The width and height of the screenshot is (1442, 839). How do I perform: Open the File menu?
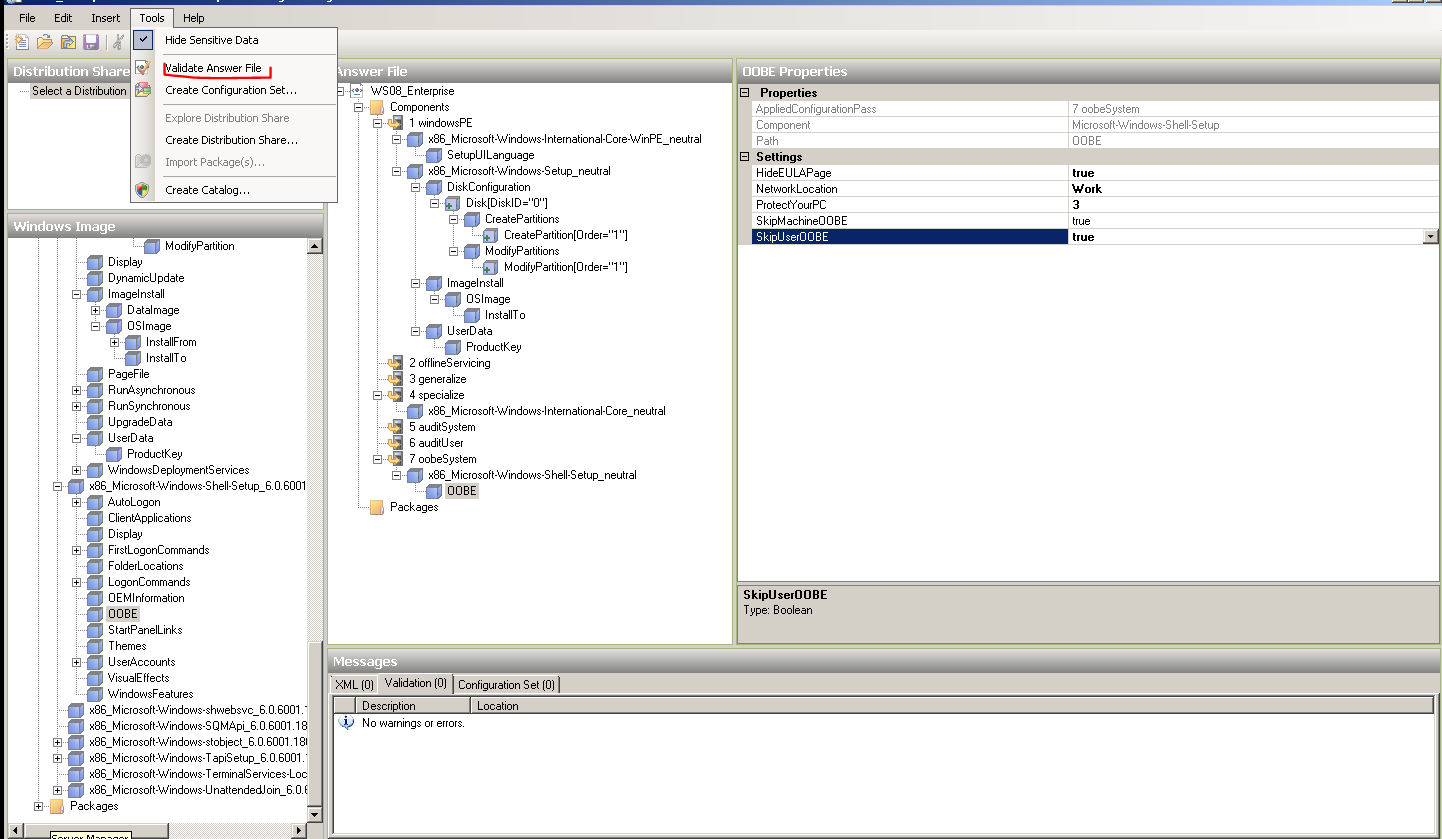point(27,18)
